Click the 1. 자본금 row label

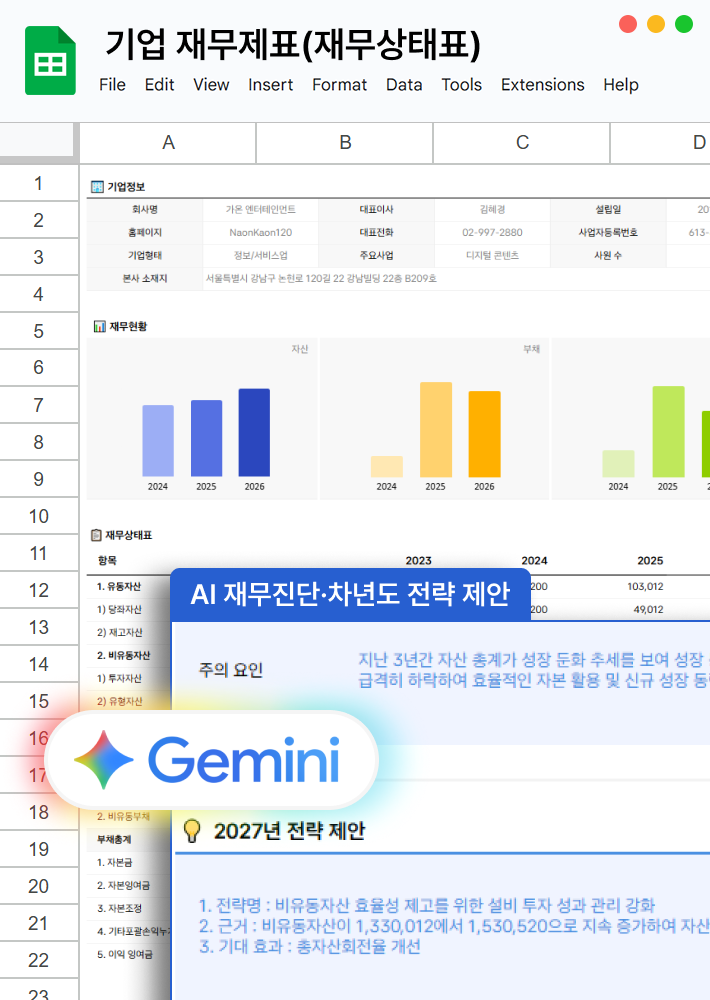(114, 862)
